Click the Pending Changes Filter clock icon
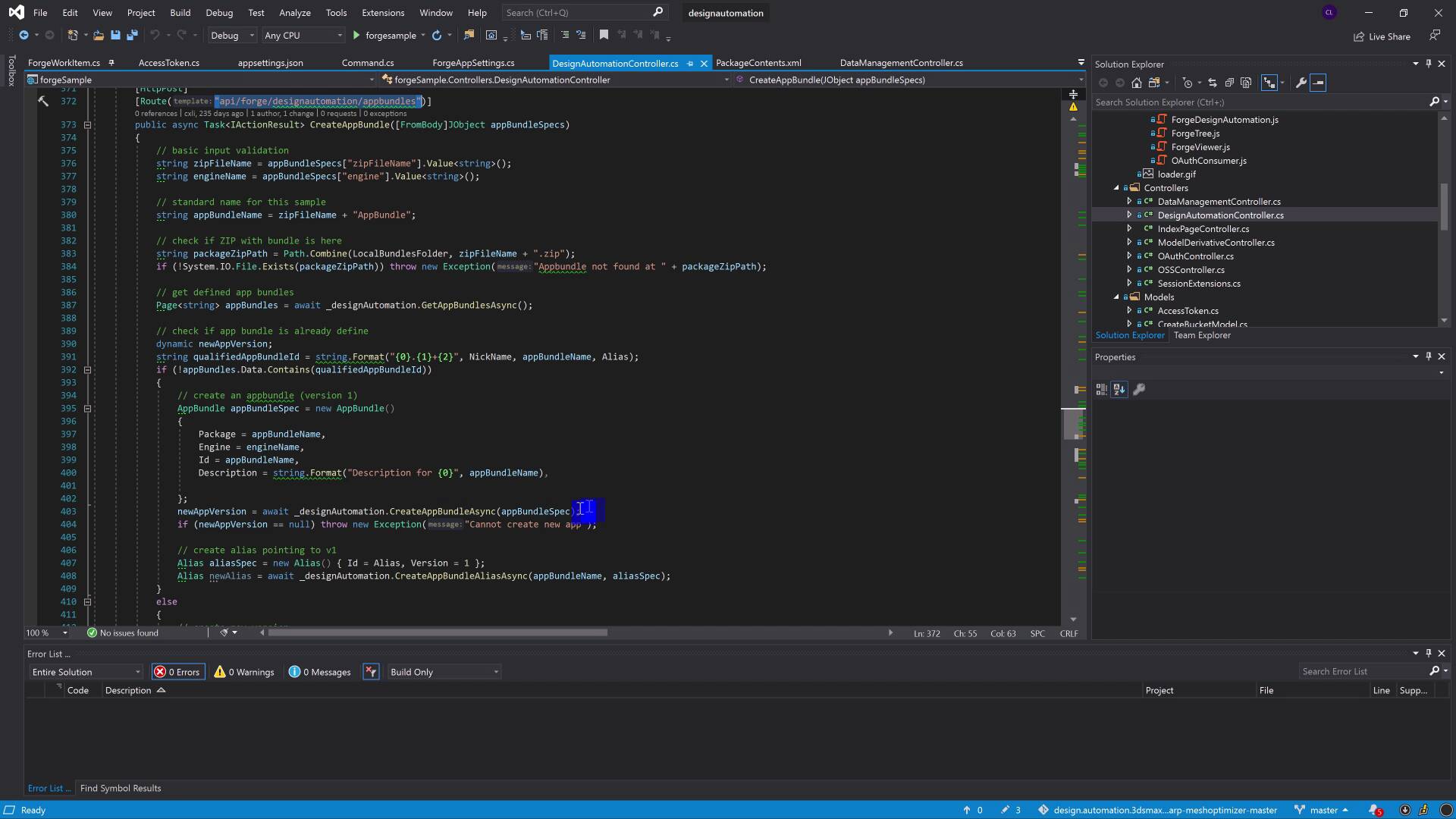The image size is (1456, 819). tap(1188, 83)
